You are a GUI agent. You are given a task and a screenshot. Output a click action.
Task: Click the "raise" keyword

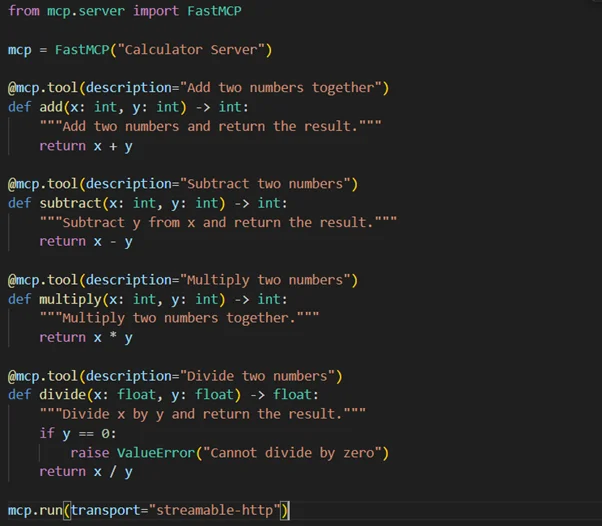coord(90,453)
